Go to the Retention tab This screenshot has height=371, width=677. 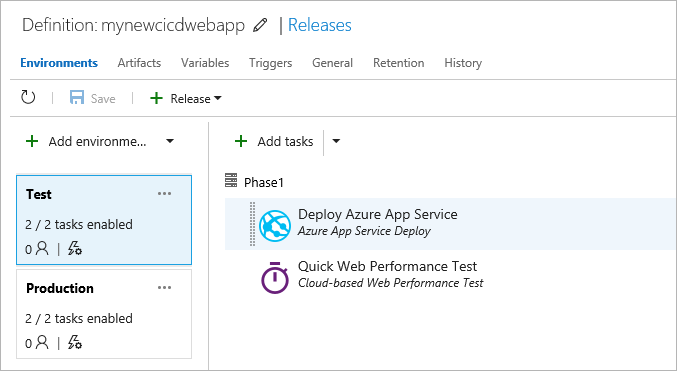pos(399,63)
